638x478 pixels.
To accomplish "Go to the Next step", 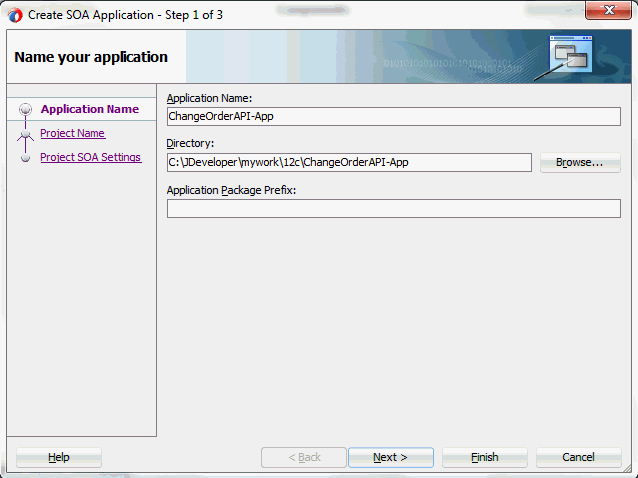I will point(391,457).
